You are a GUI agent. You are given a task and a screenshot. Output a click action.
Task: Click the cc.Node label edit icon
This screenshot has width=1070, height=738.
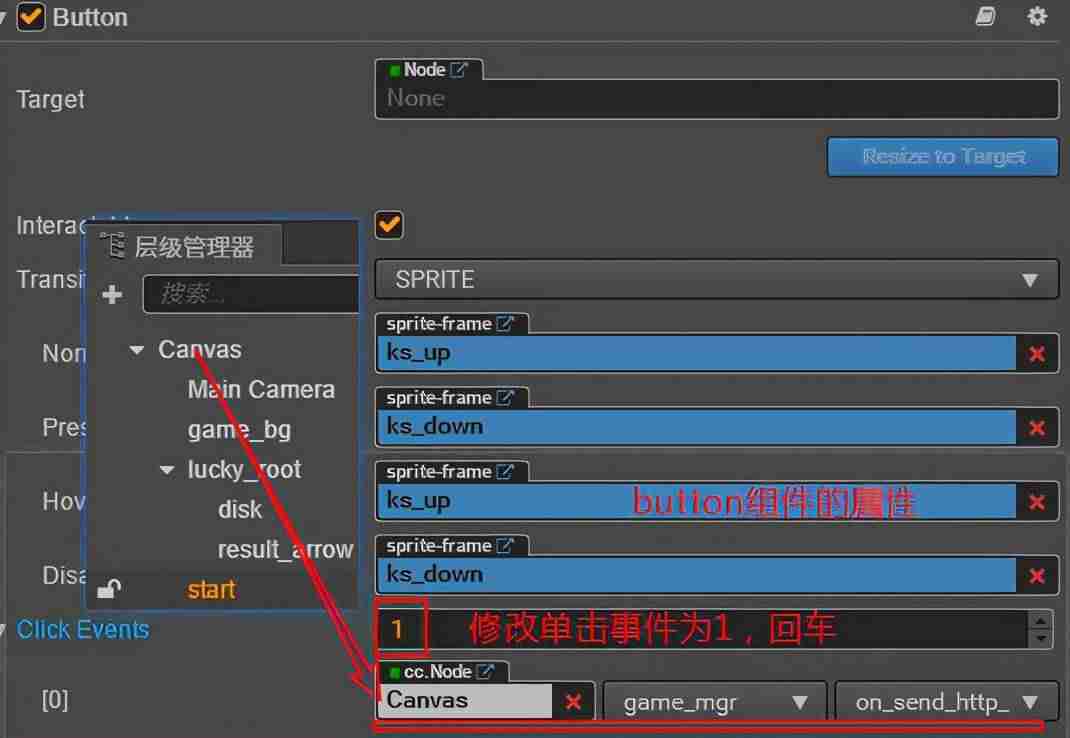coord(485,672)
